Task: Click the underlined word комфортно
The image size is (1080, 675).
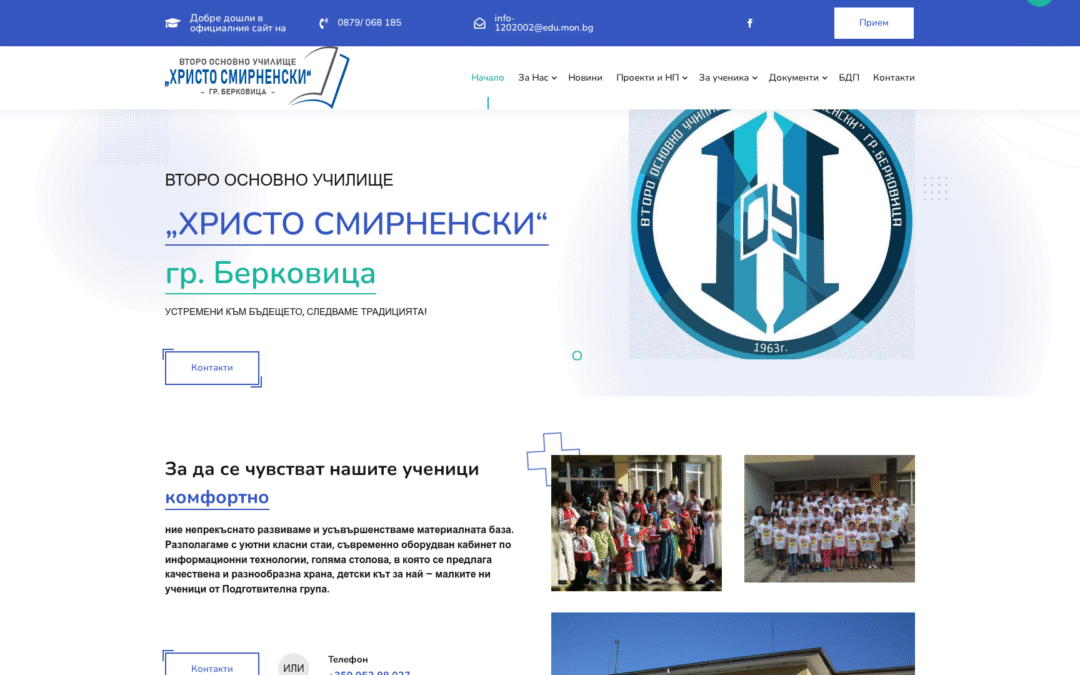Action: (217, 497)
